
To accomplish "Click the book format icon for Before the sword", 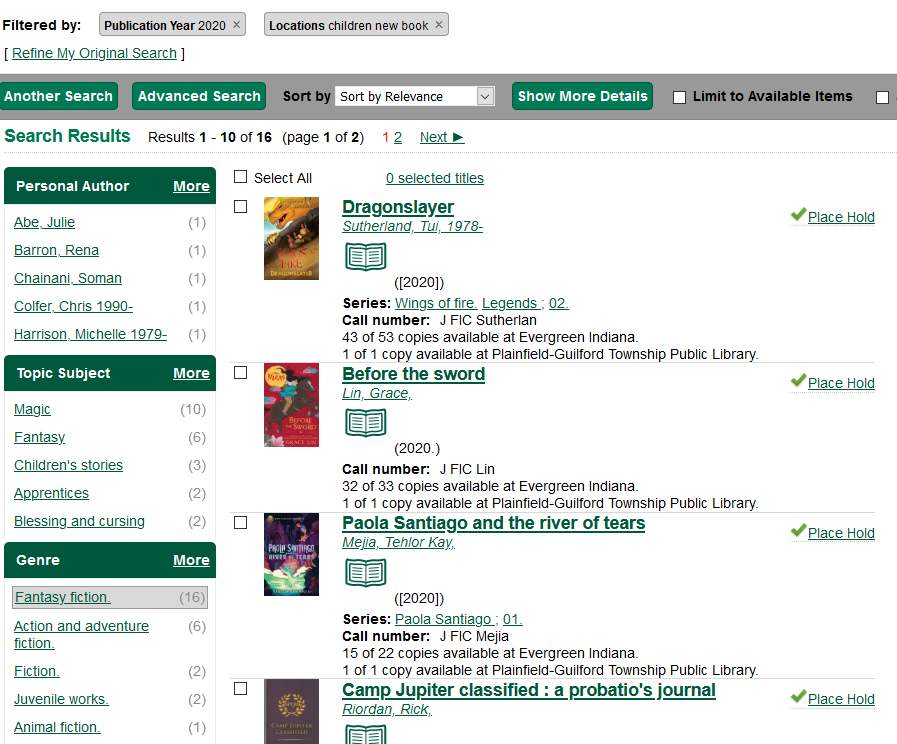I will (366, 423).
